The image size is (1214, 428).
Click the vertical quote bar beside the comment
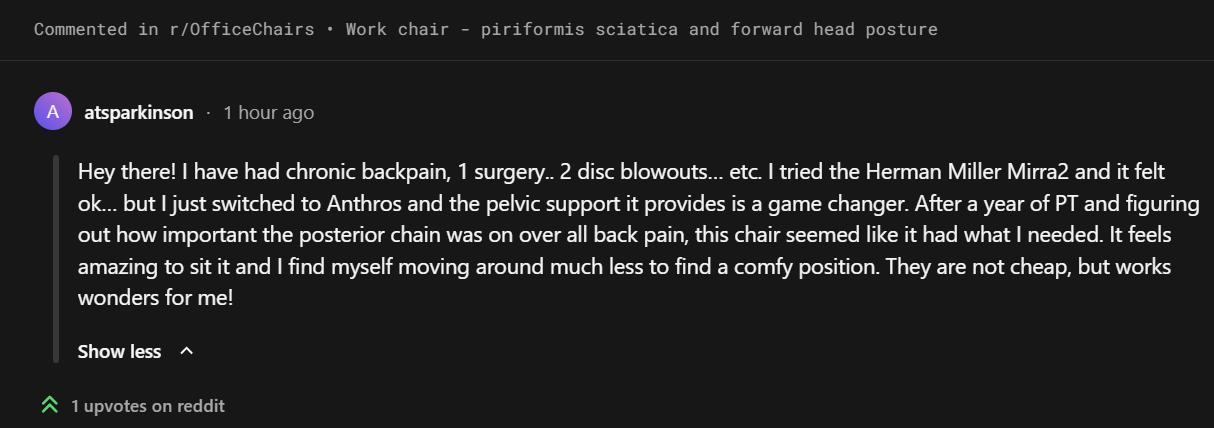click(56, 258)
